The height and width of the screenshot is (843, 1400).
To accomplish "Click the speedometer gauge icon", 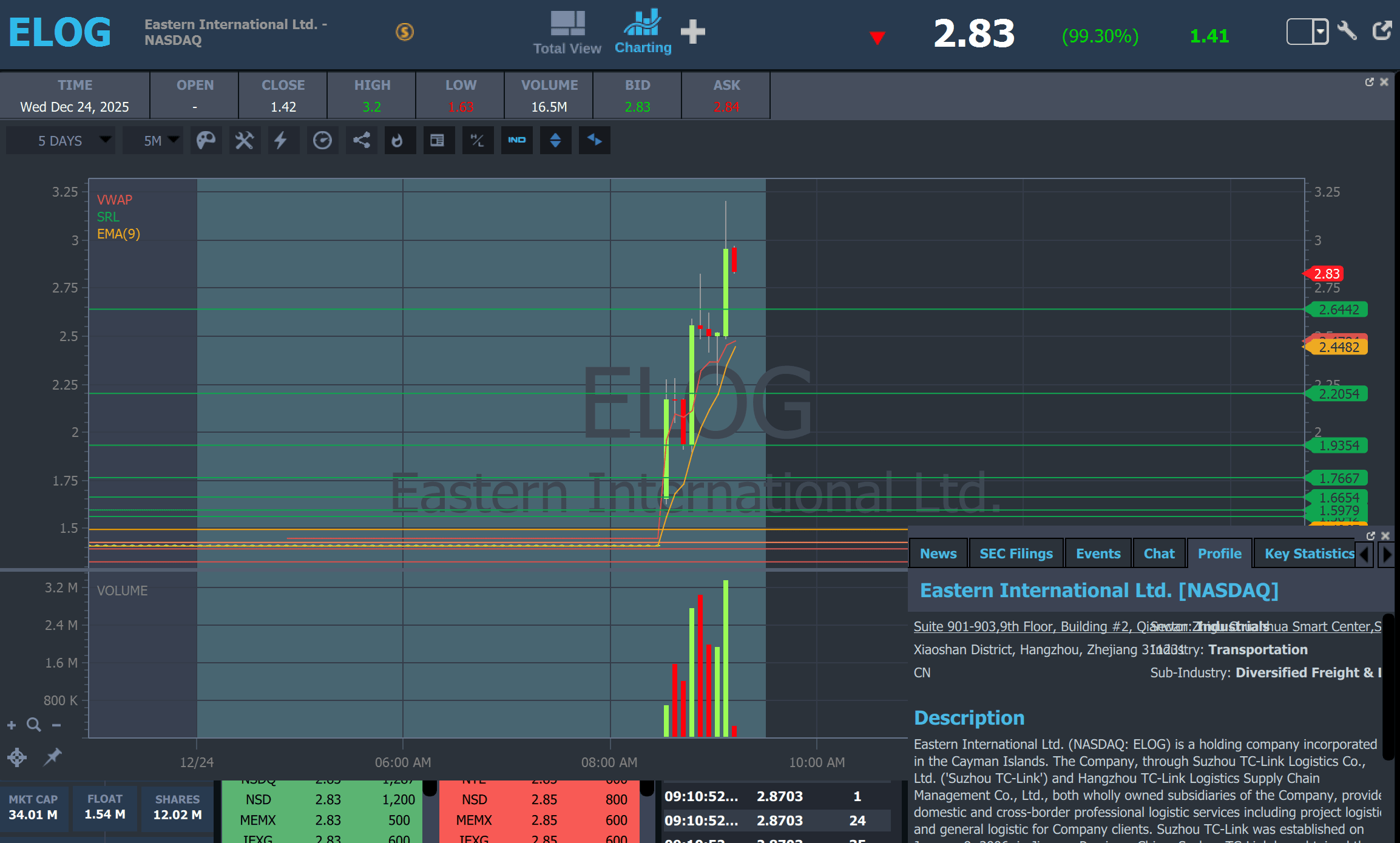I will point(322,141).
